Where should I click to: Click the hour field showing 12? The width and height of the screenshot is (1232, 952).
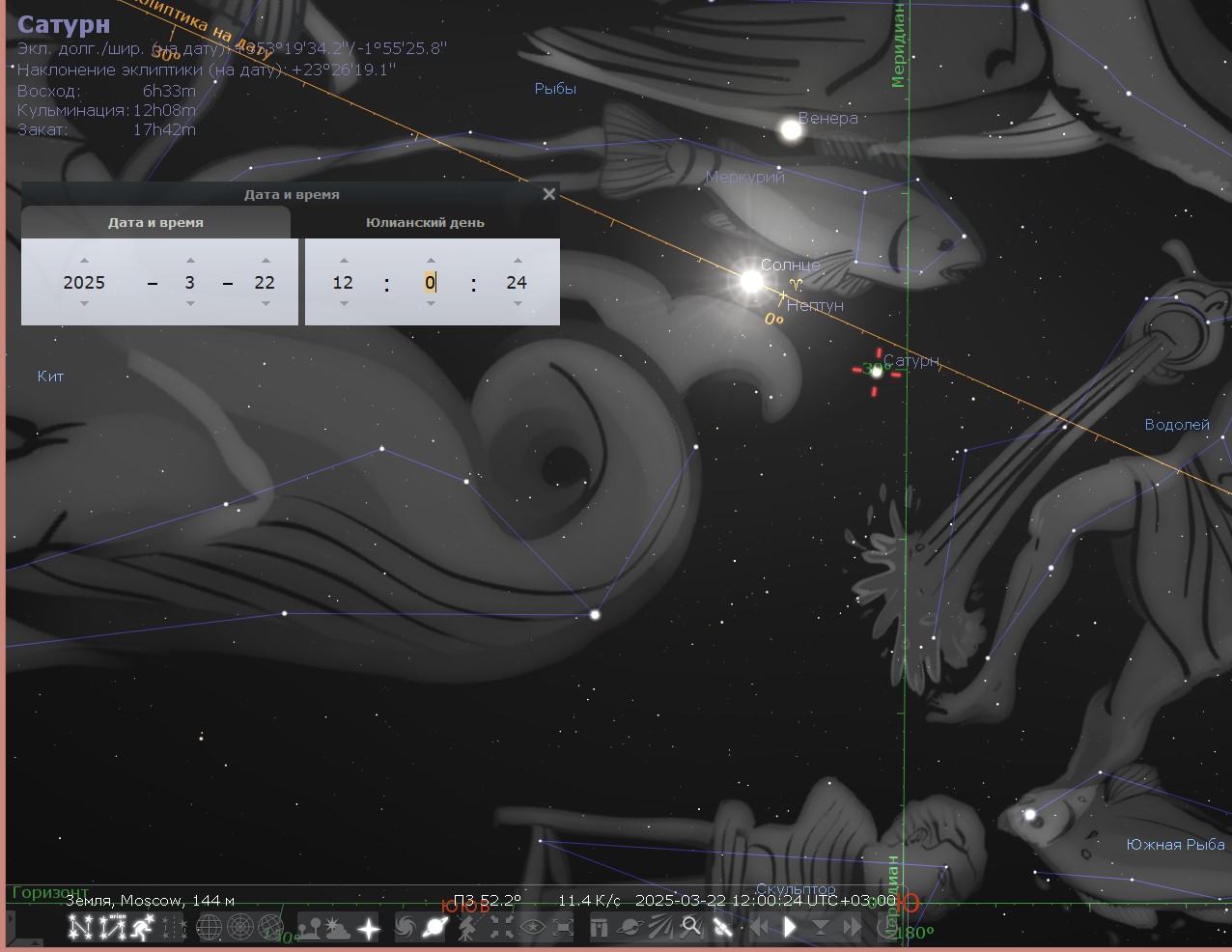pos(343,282)
